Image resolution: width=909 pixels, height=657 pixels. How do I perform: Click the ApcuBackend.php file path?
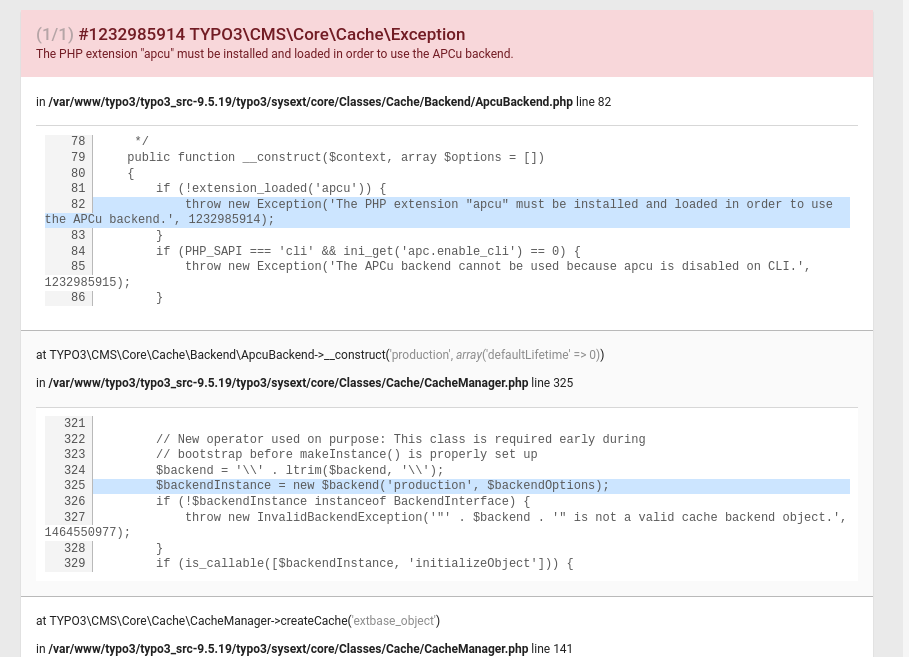point(310,102)
